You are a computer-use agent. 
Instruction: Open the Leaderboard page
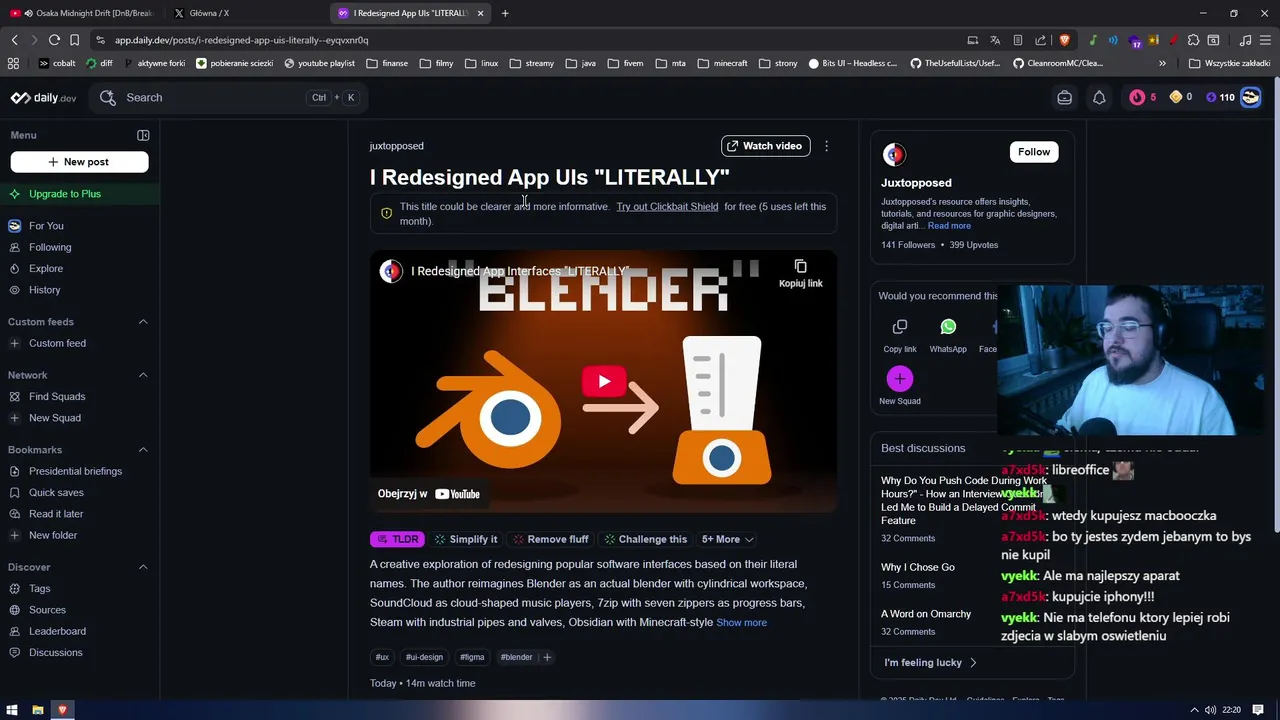(x=57, y=631)
